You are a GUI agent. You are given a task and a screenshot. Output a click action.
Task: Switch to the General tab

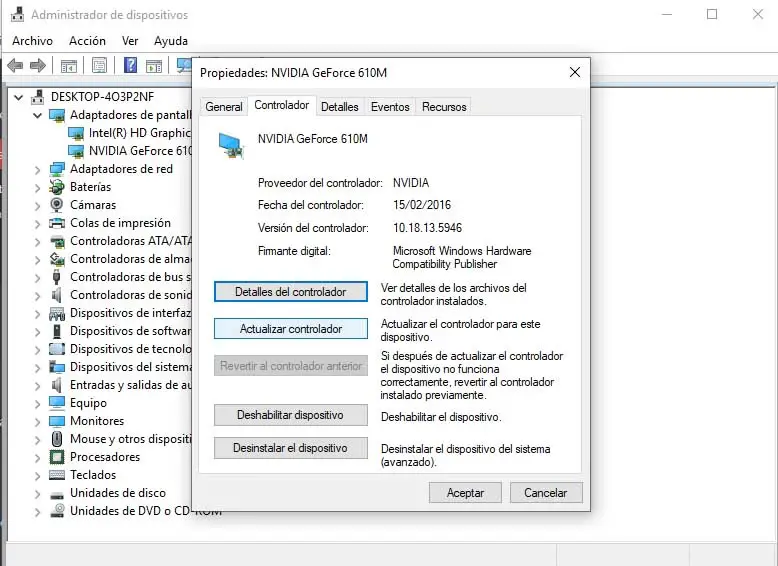(x=224, y=107)
